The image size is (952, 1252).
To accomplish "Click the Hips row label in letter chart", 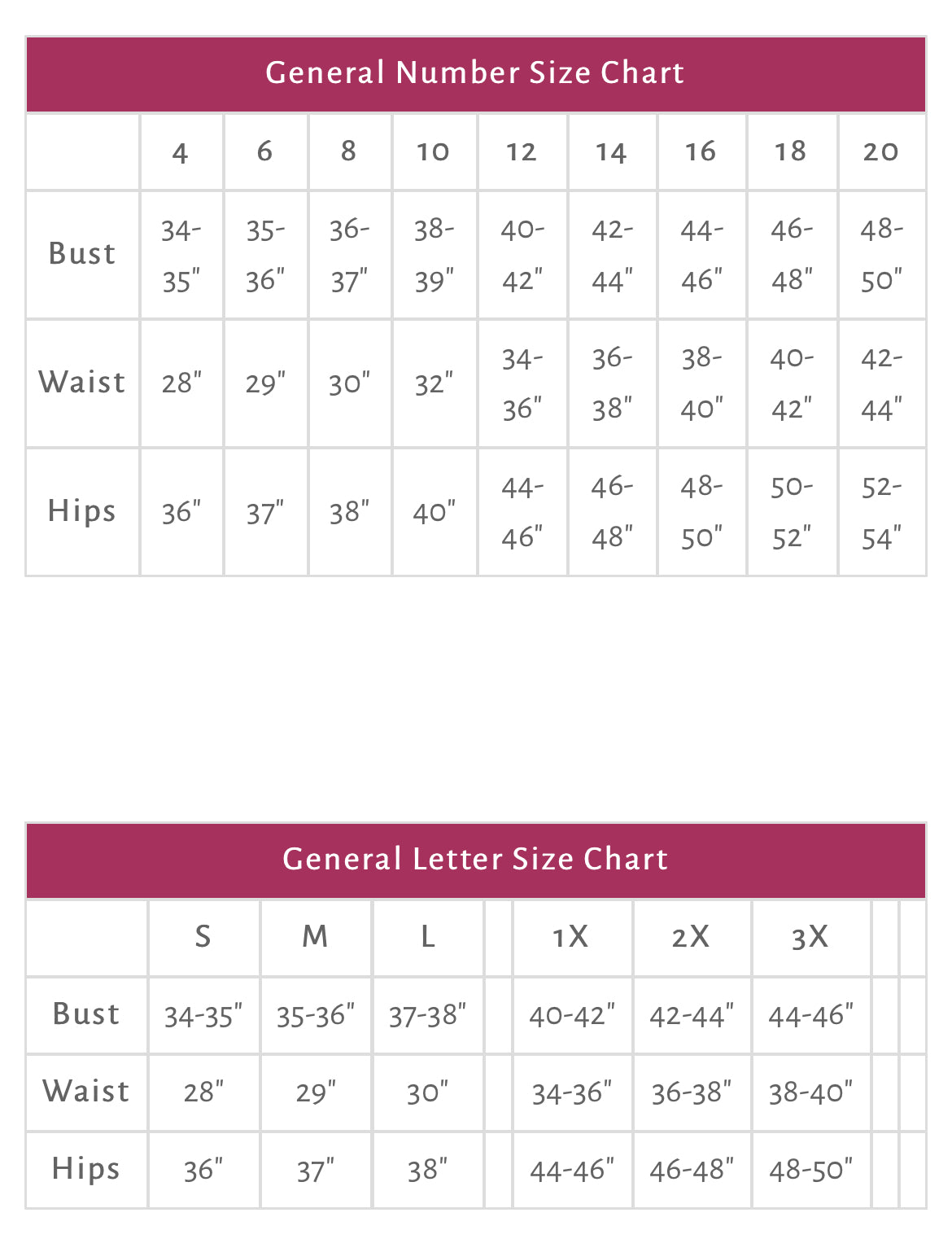I will 85,1169.
